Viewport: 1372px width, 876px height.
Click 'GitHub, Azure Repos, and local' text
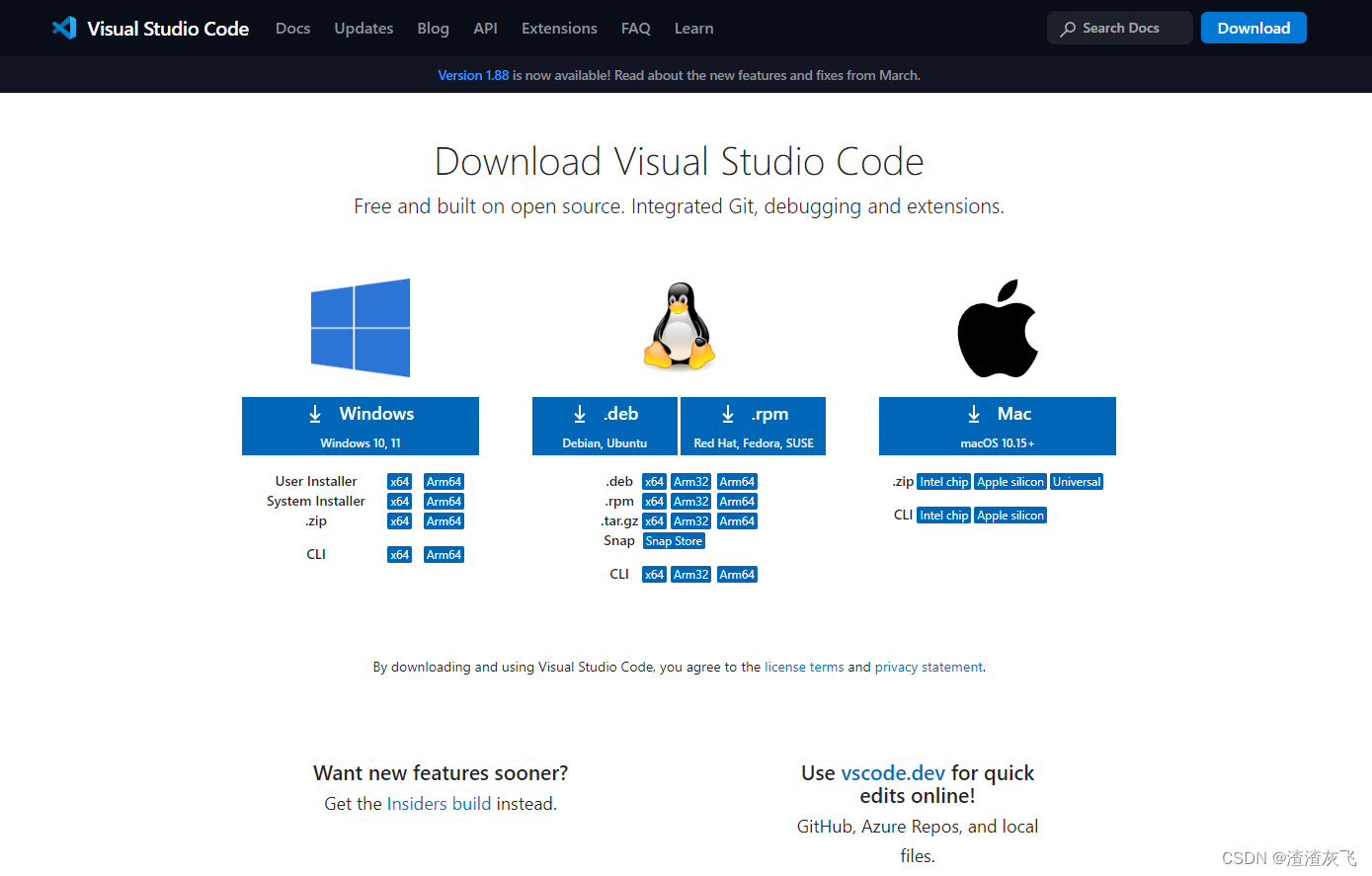[x=918, y=827]
